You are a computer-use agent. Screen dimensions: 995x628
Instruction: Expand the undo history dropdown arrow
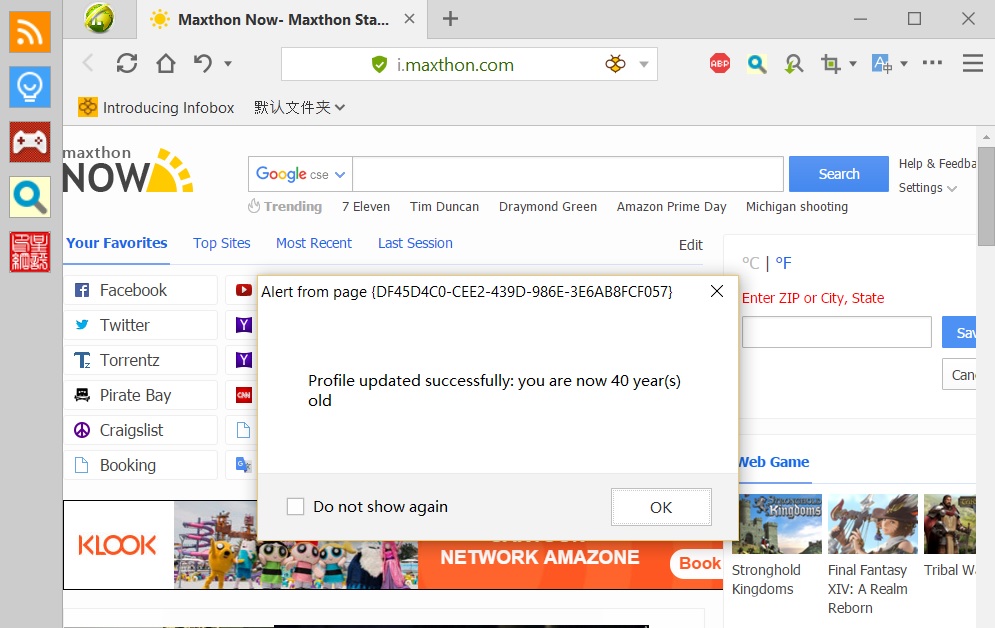point(228,63)
